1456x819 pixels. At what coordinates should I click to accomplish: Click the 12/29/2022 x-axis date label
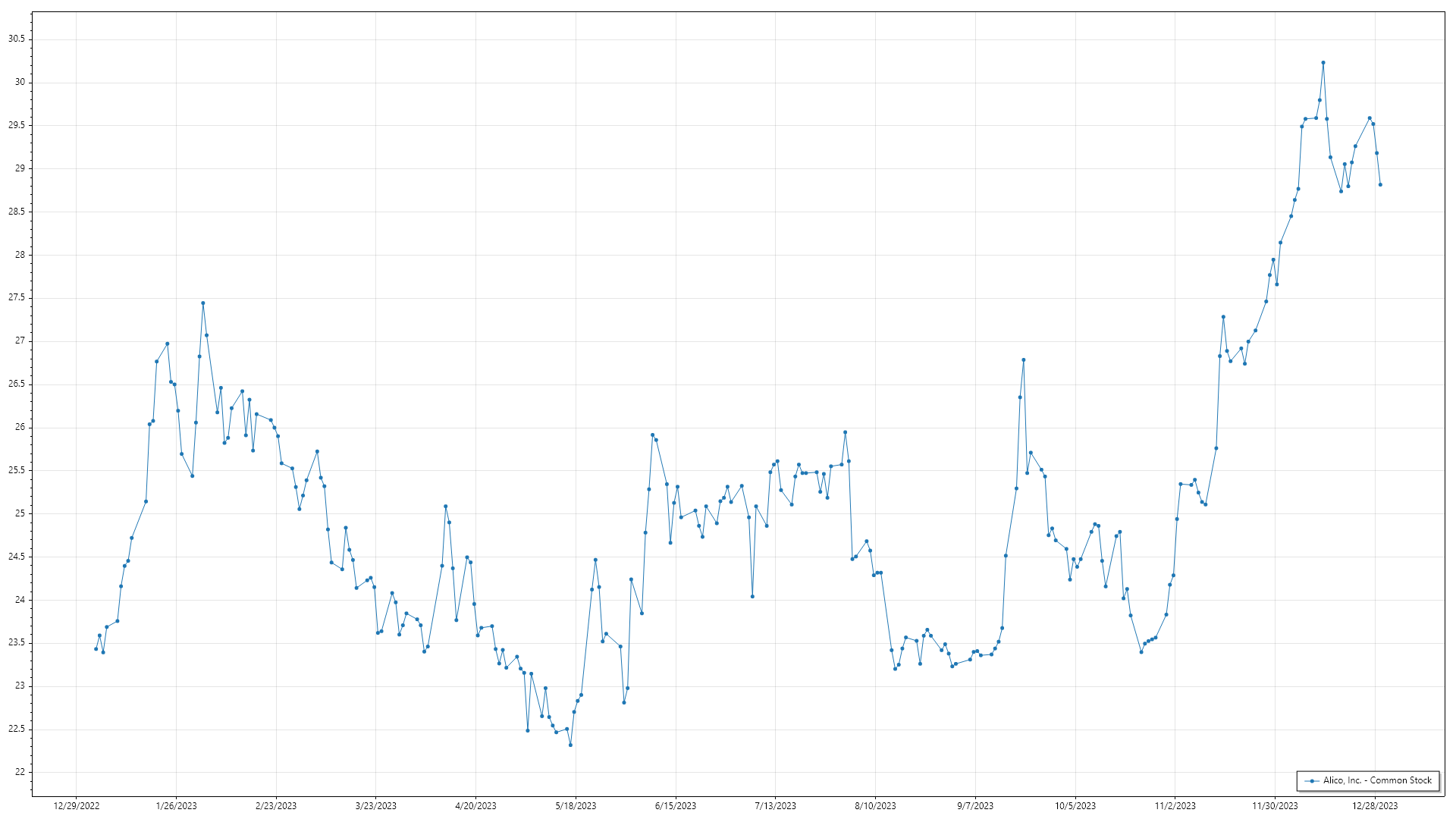(77, 806)
